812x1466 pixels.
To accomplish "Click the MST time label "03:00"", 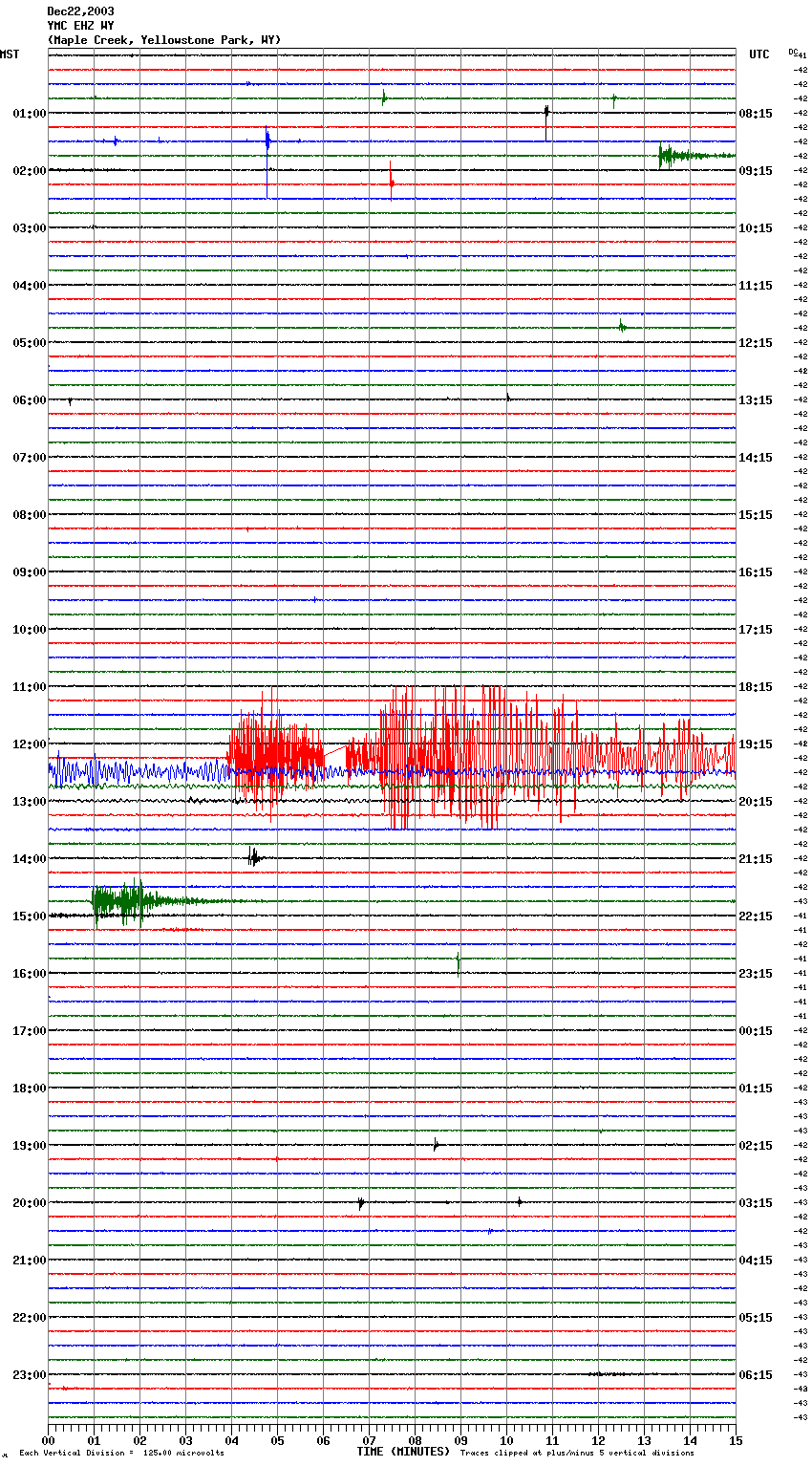I will (30, 228).
